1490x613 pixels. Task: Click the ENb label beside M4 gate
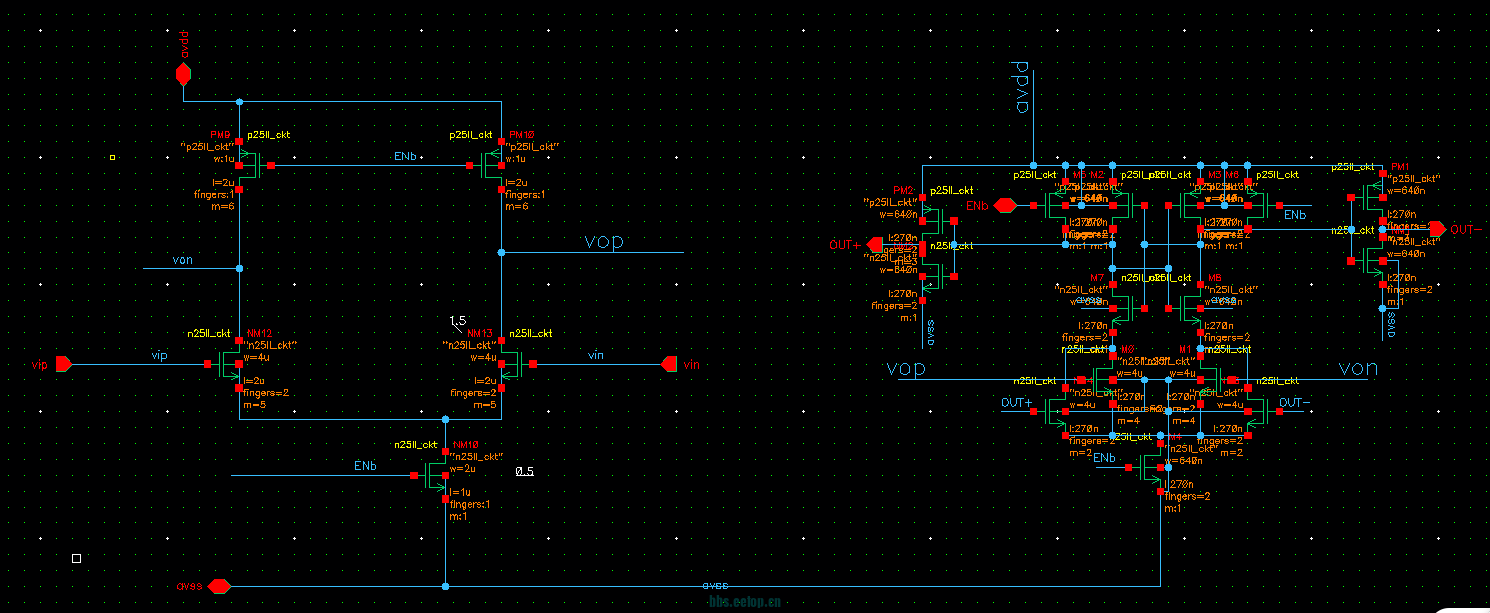(x=1104, y=458)
